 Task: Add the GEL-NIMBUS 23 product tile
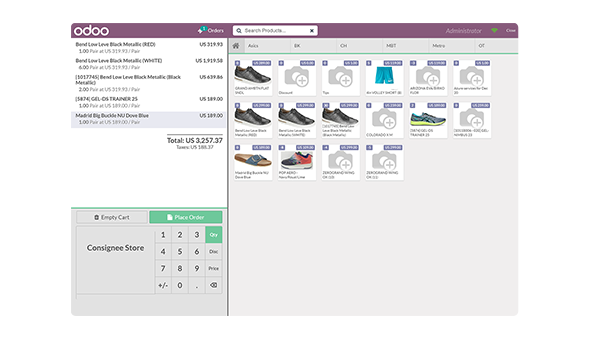472,120
